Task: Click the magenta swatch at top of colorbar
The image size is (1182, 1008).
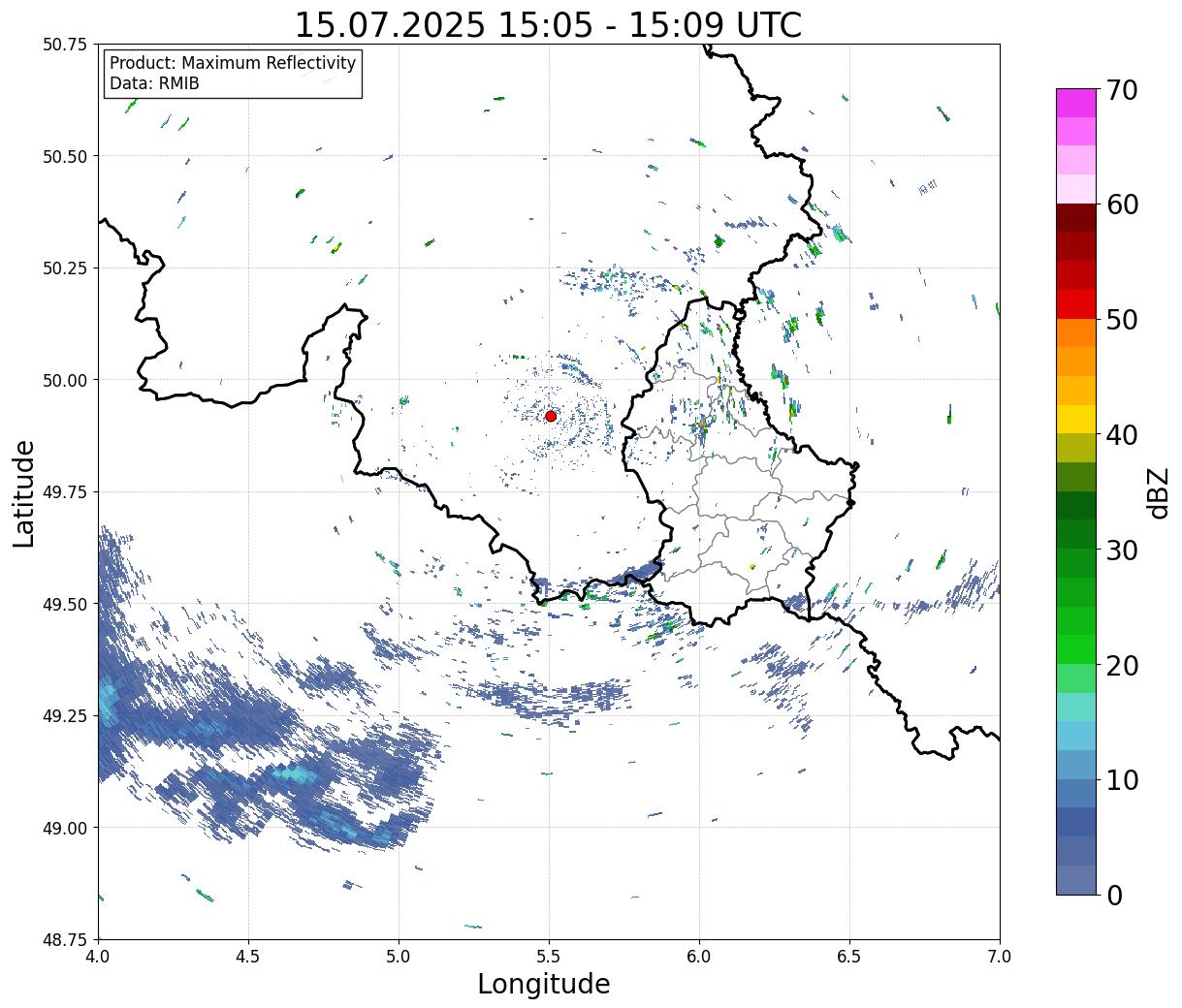Action: (x=1076, y=103)
